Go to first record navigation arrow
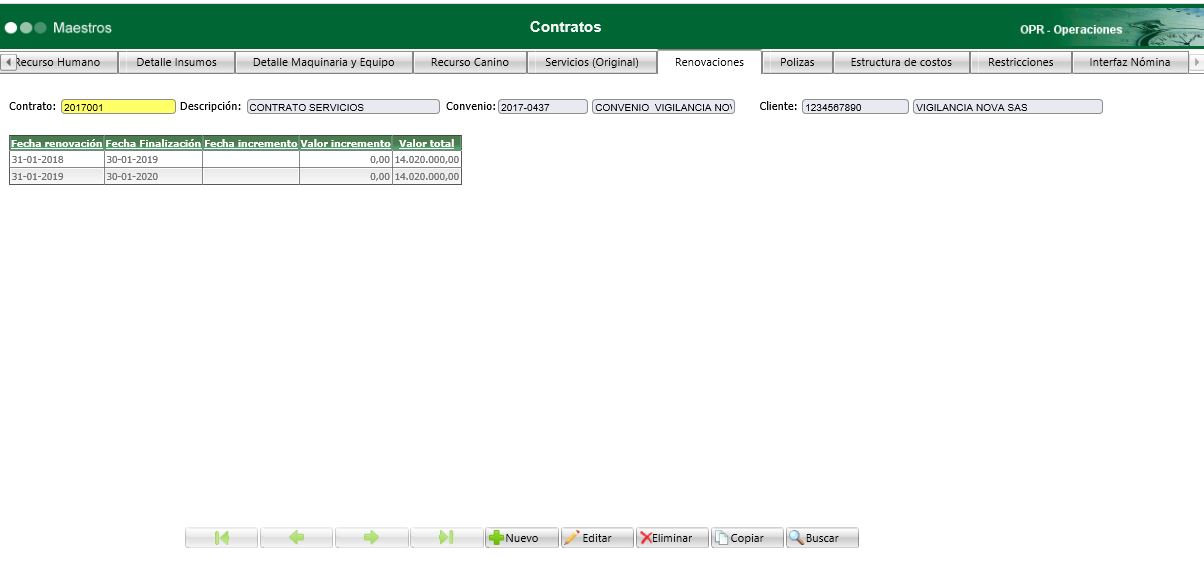This screenshot has width=1204, height=585. coord(222,538)
